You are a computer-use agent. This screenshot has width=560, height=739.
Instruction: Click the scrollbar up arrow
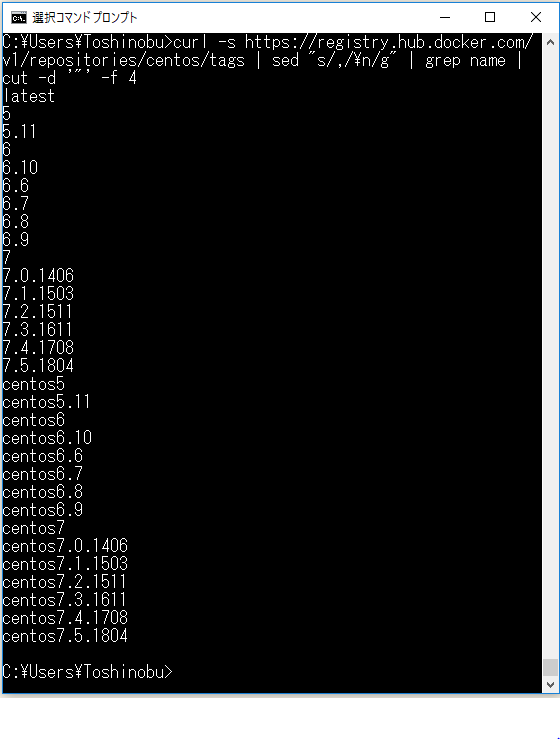[550, 42]
